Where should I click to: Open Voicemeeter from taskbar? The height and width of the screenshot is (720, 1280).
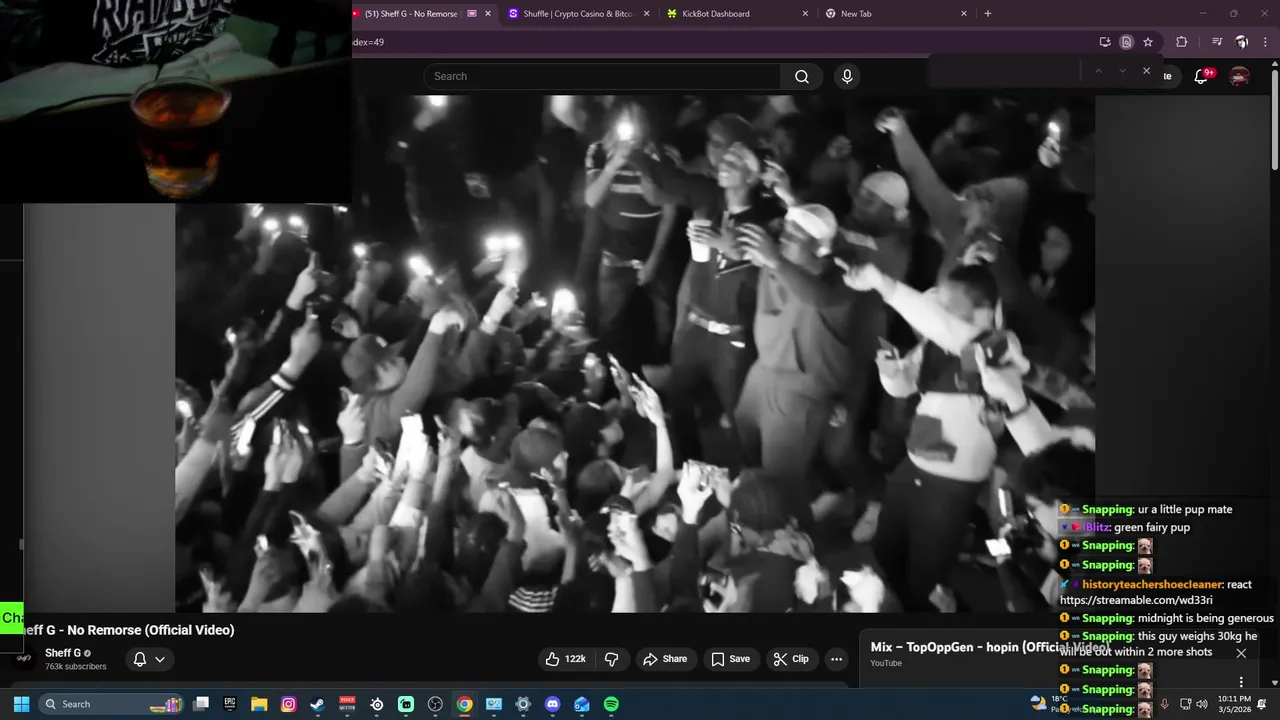click(347, 704)
